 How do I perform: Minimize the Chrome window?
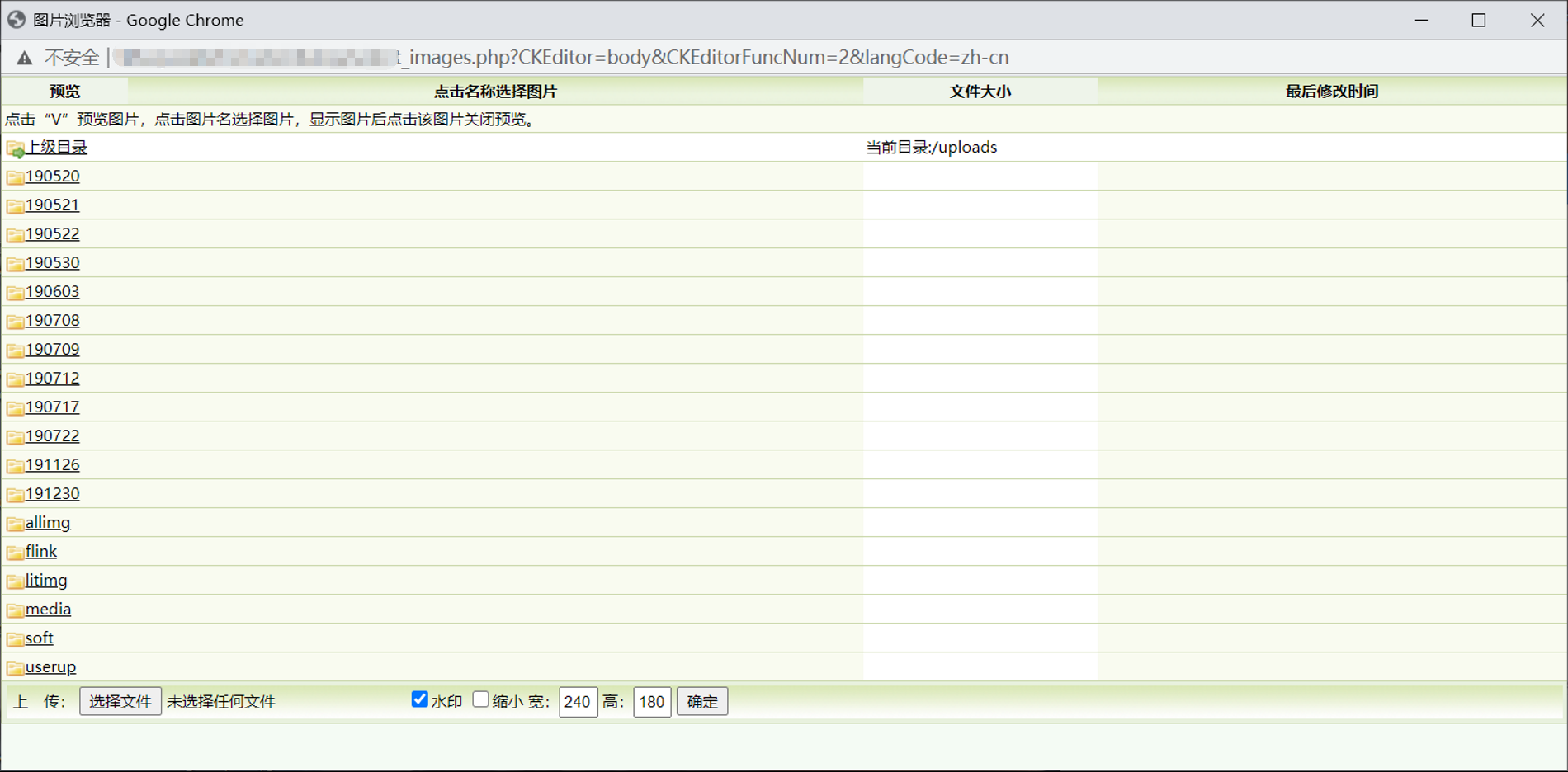pos(1421,20)
